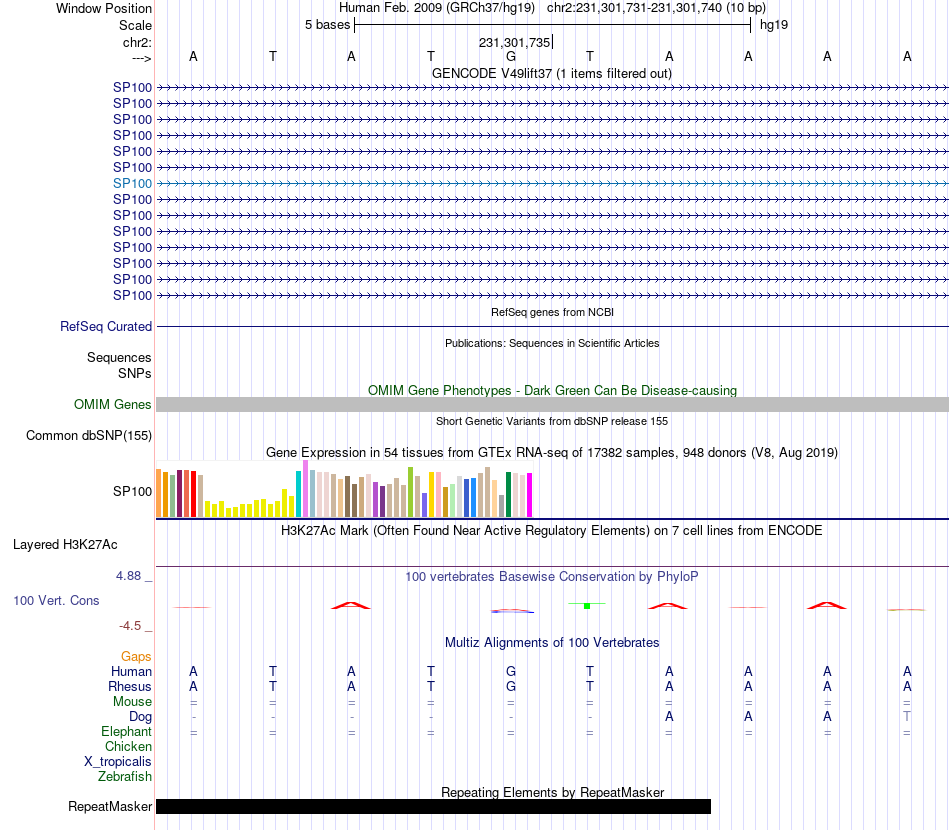Click the T base in the Dog row
Viewport: 950px width, 830px height.
tap(907, 716)
